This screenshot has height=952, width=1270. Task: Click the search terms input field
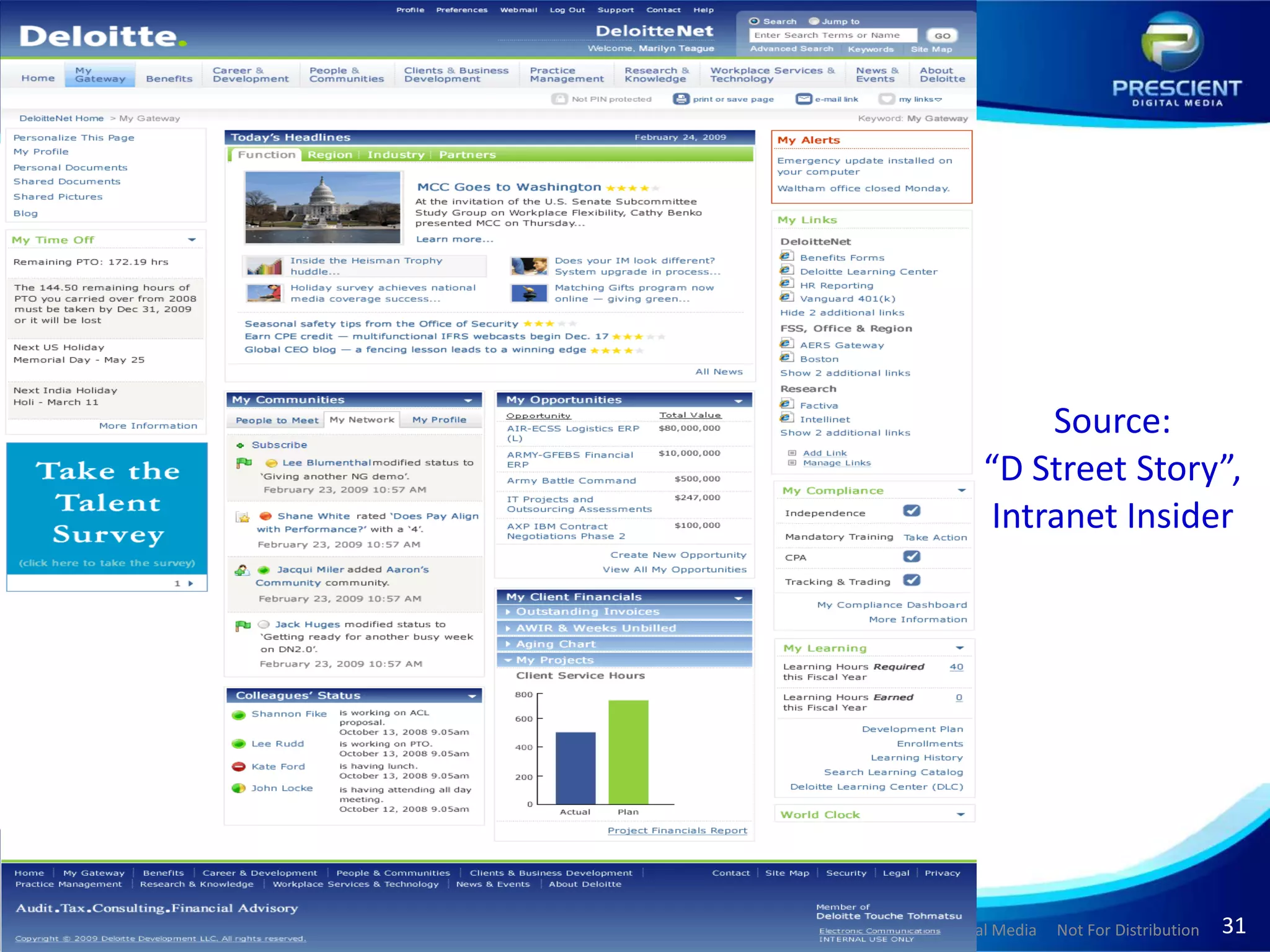point(833,35)
